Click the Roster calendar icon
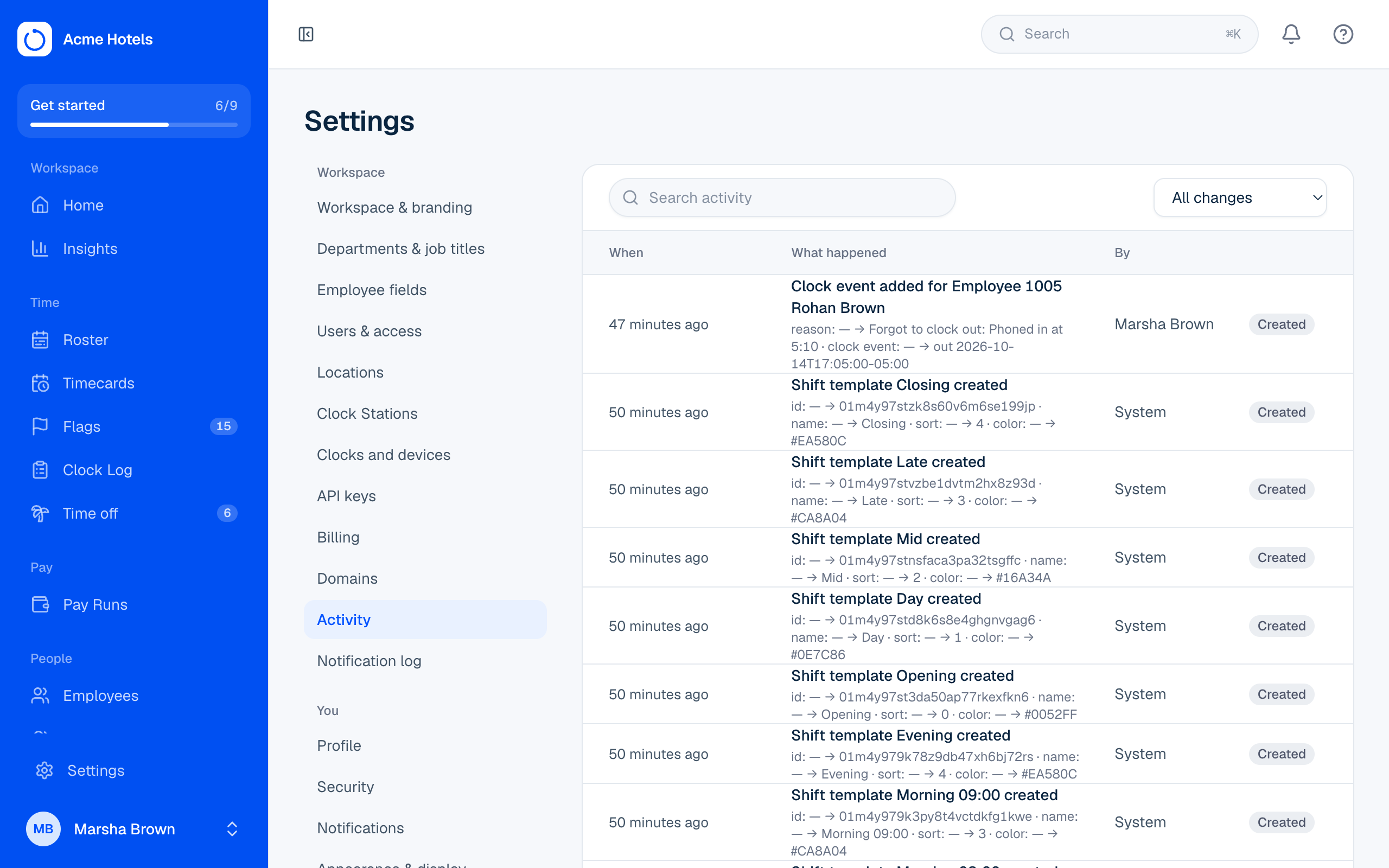Viewport: 1389px width, 868px height. click(x=40, y=340)
